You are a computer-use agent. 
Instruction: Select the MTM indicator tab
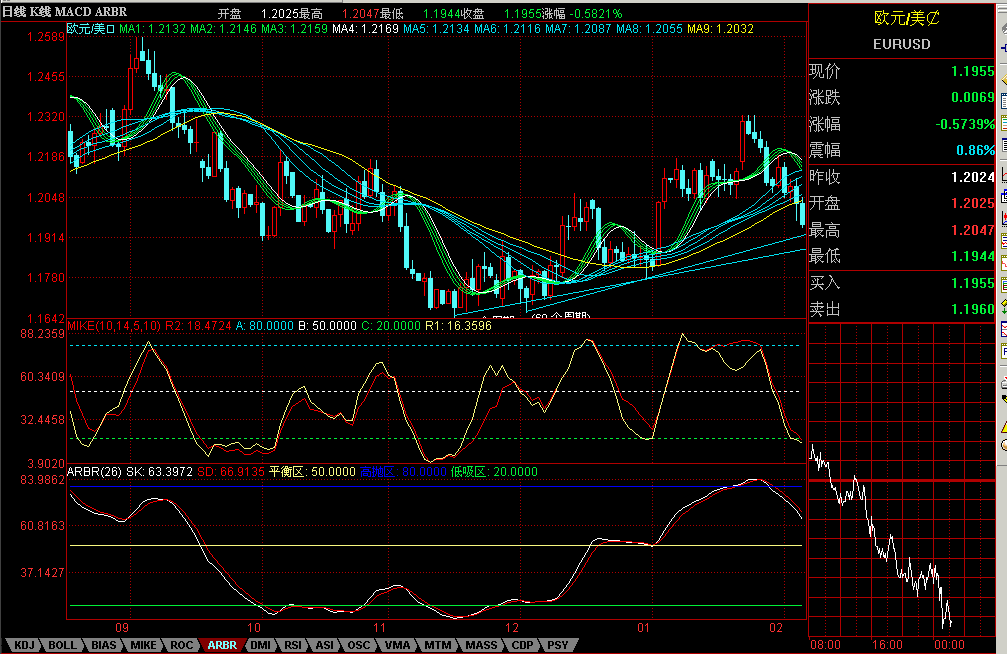(x=437, y=645)
